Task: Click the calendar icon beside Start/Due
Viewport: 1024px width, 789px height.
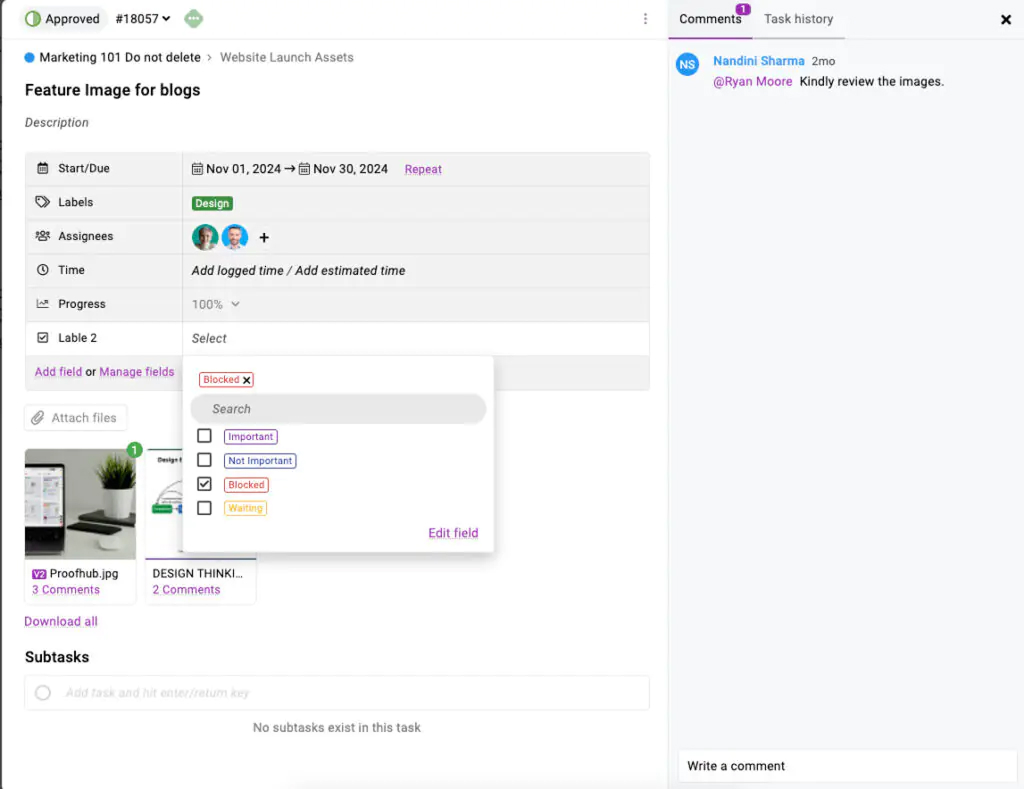Action: [42, 168]
